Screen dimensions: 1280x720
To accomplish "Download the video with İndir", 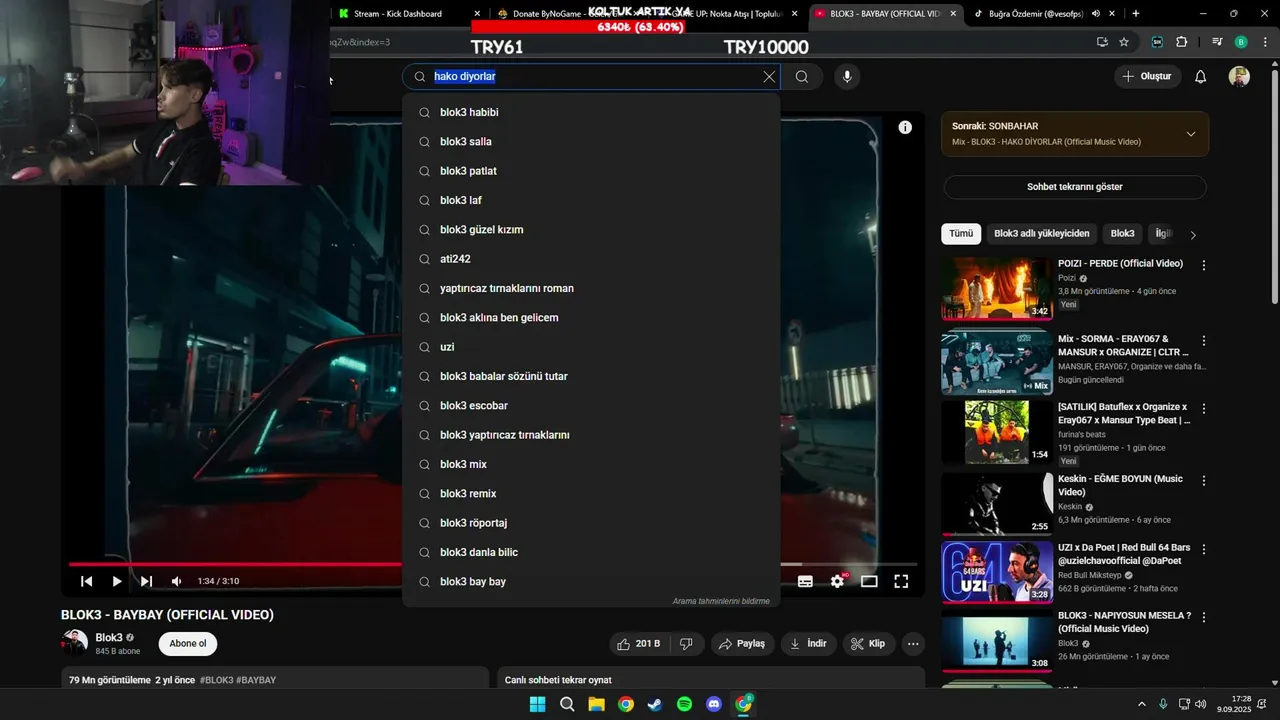I will click(x=809, y=644).
